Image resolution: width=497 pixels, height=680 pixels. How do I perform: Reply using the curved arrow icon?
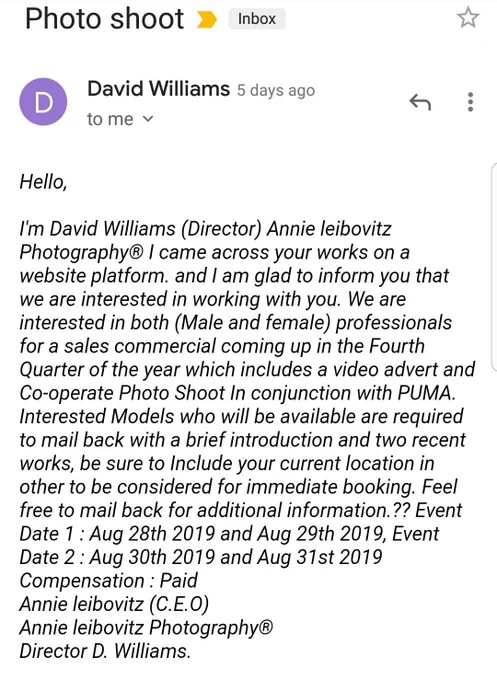coord(420,102)
